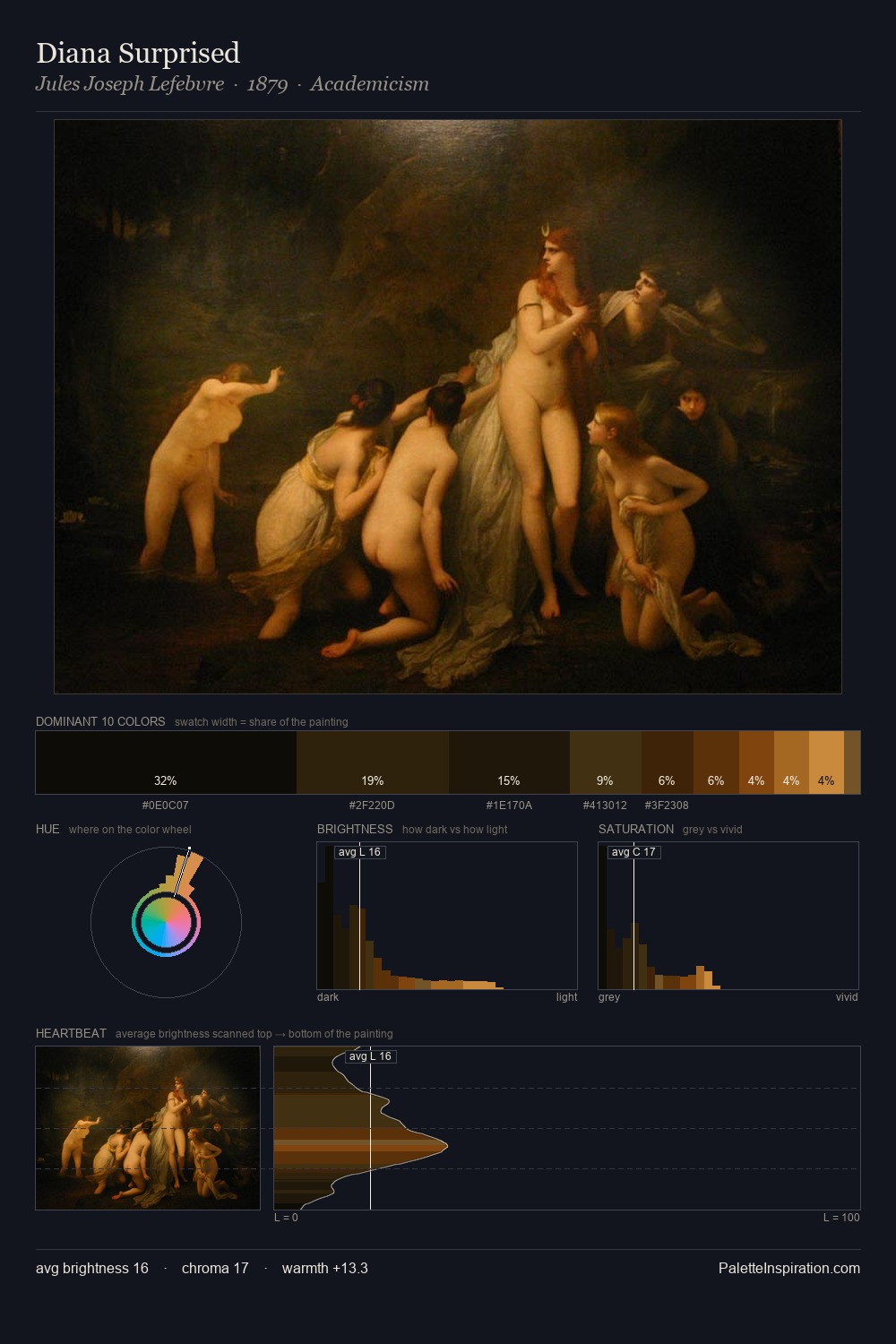The height and width of the screenshot is (1344, 896).
Task: Click the "avg L 16" label in Brightness chart
Action: (359, 852)
